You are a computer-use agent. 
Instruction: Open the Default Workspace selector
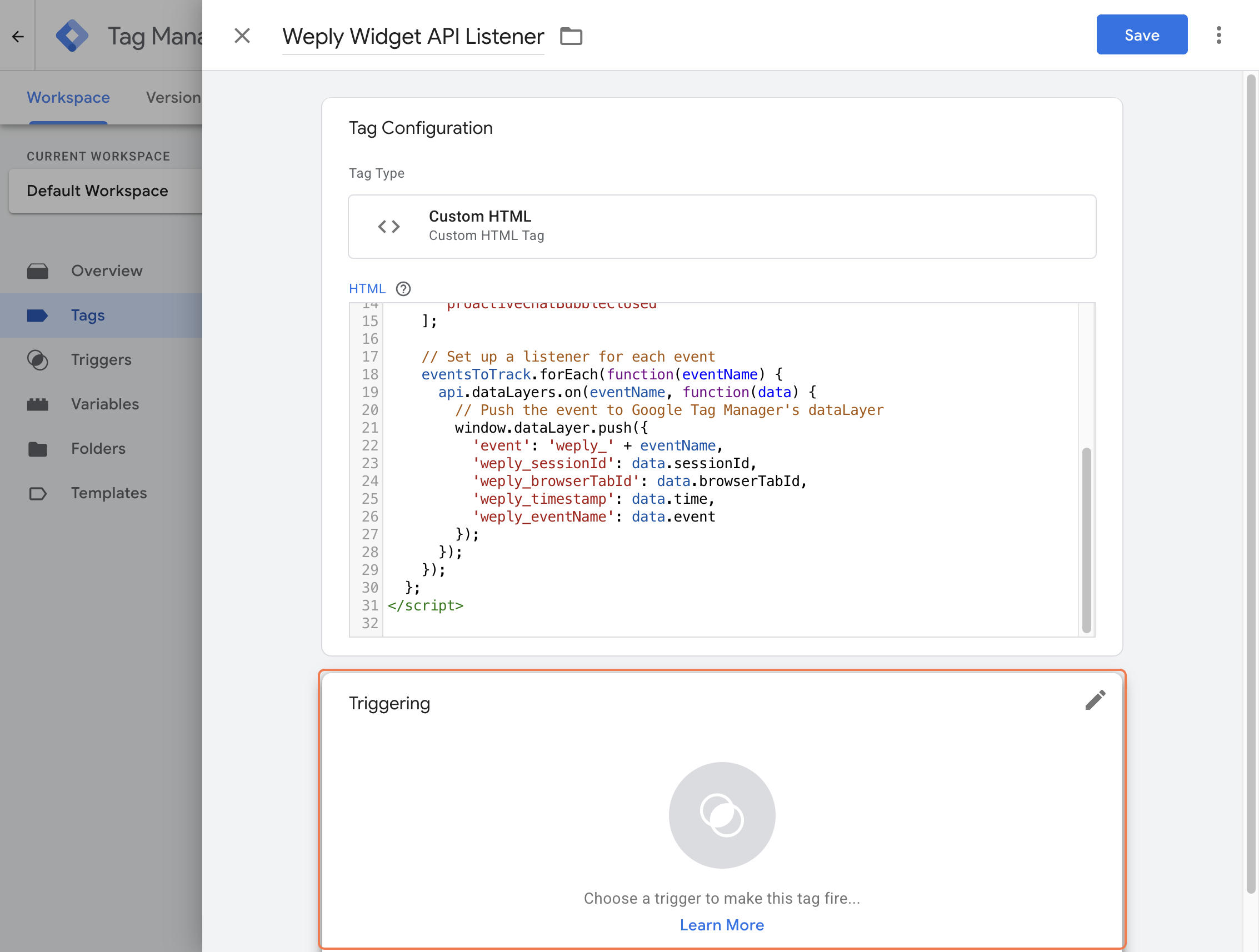(x=106, y=191)
